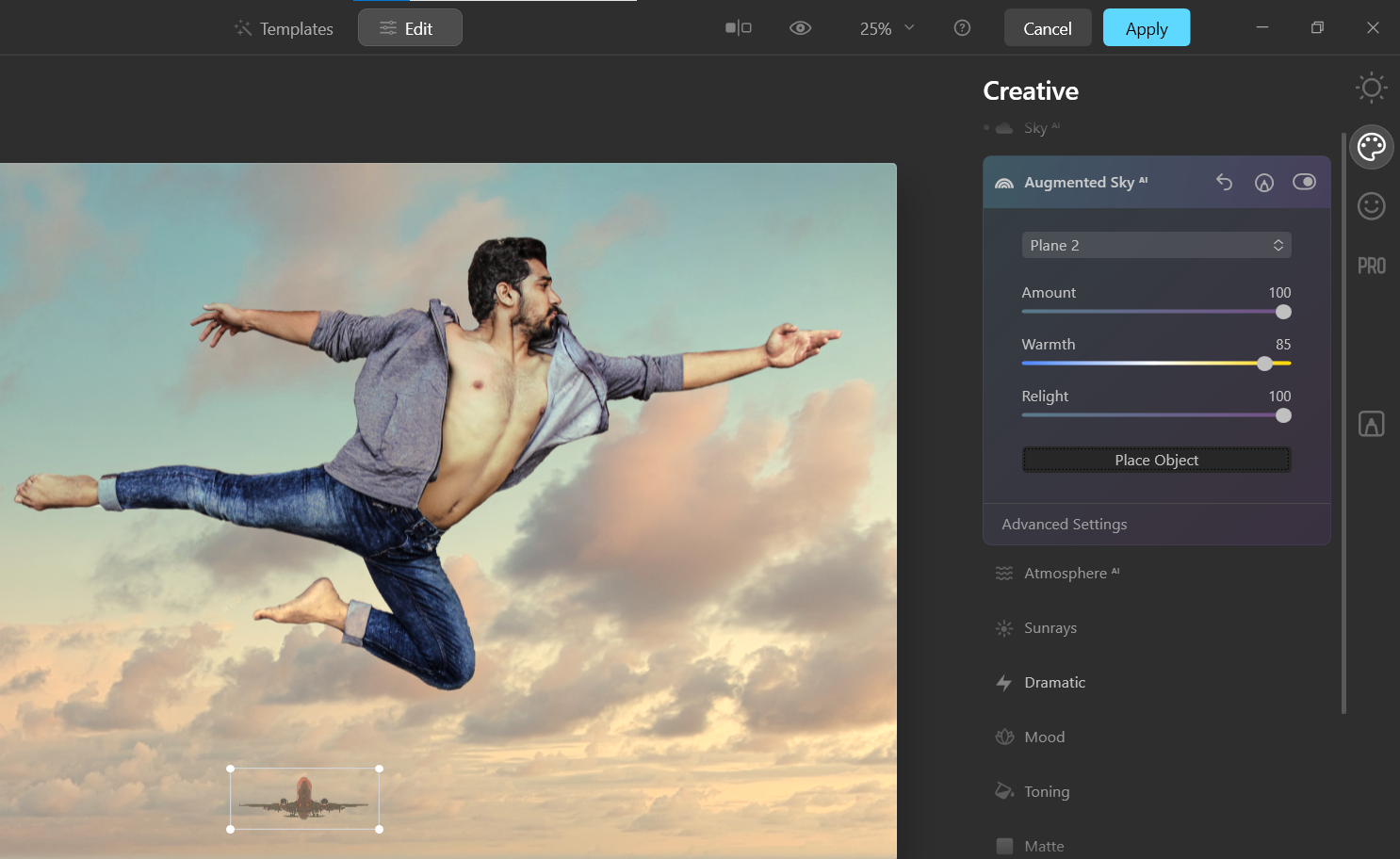
Task: Open the Matte tool
Action: [x=1044, y=846]
